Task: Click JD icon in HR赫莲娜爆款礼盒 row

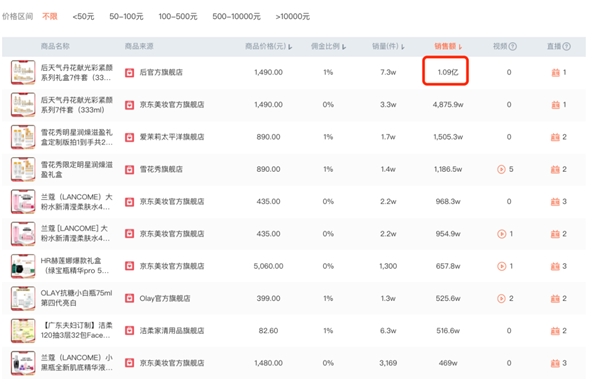Action: tap(130, 266)
